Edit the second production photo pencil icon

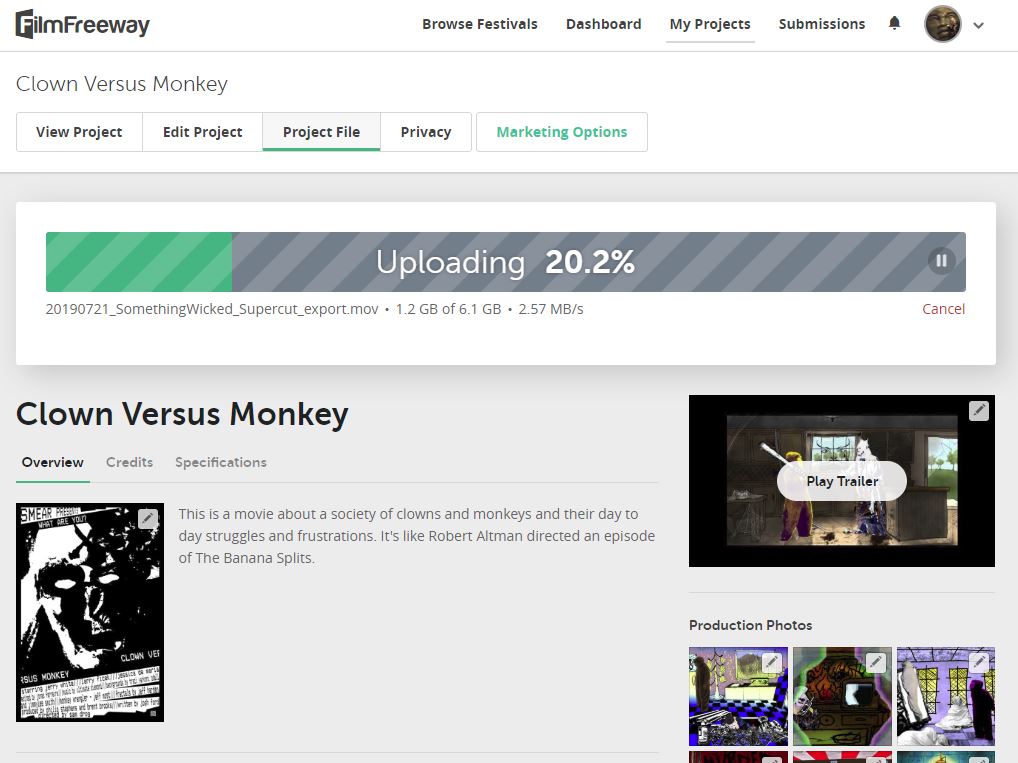point(876,662)
